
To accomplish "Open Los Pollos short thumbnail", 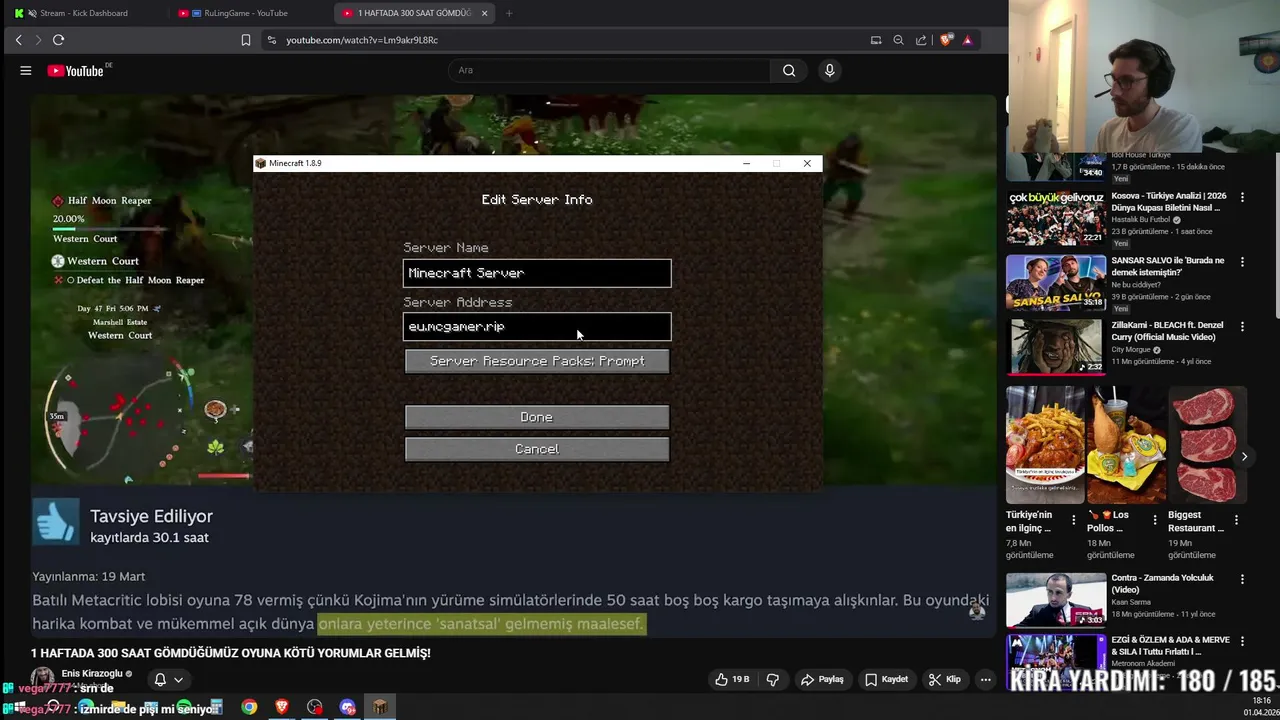I will [1125, 445].
